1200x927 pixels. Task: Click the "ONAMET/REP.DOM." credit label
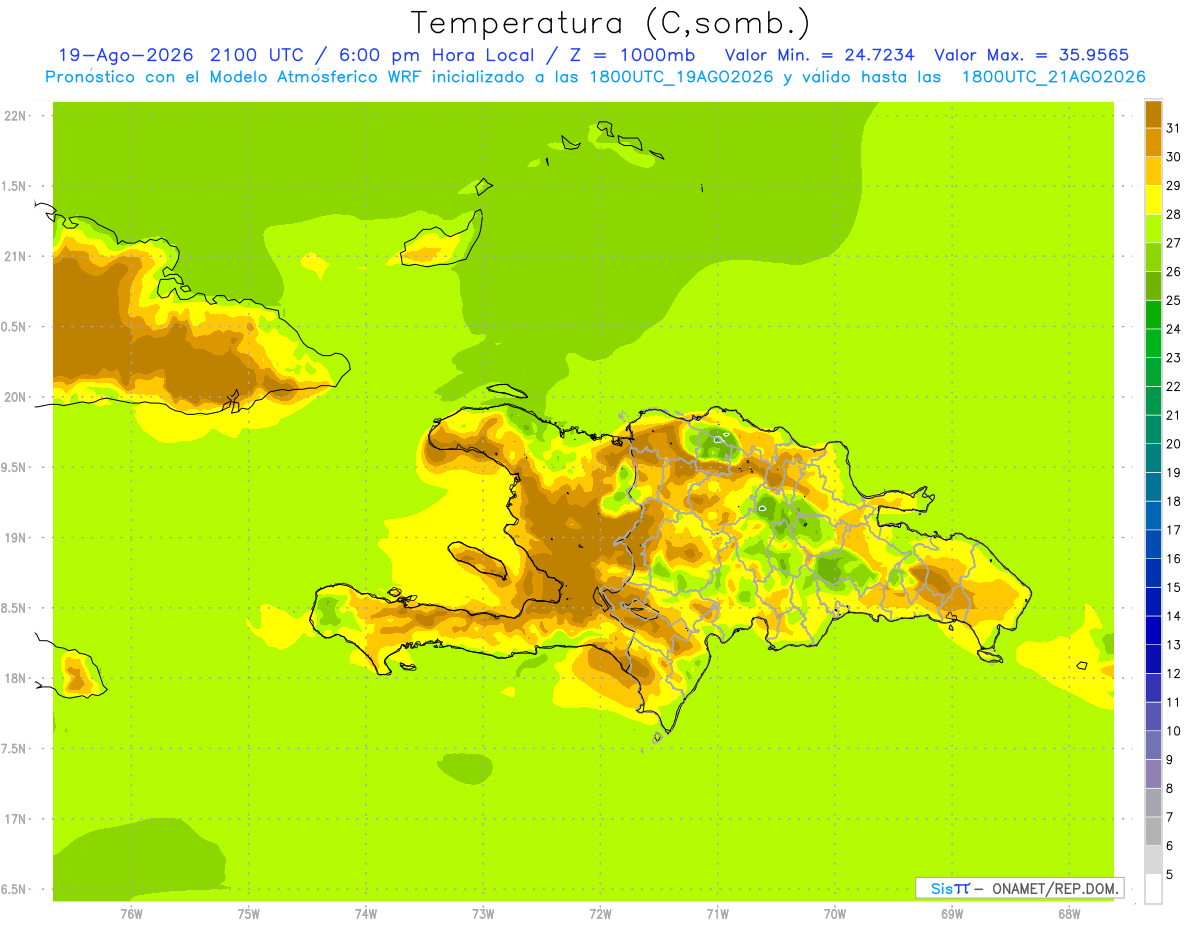pos(1056,888)
